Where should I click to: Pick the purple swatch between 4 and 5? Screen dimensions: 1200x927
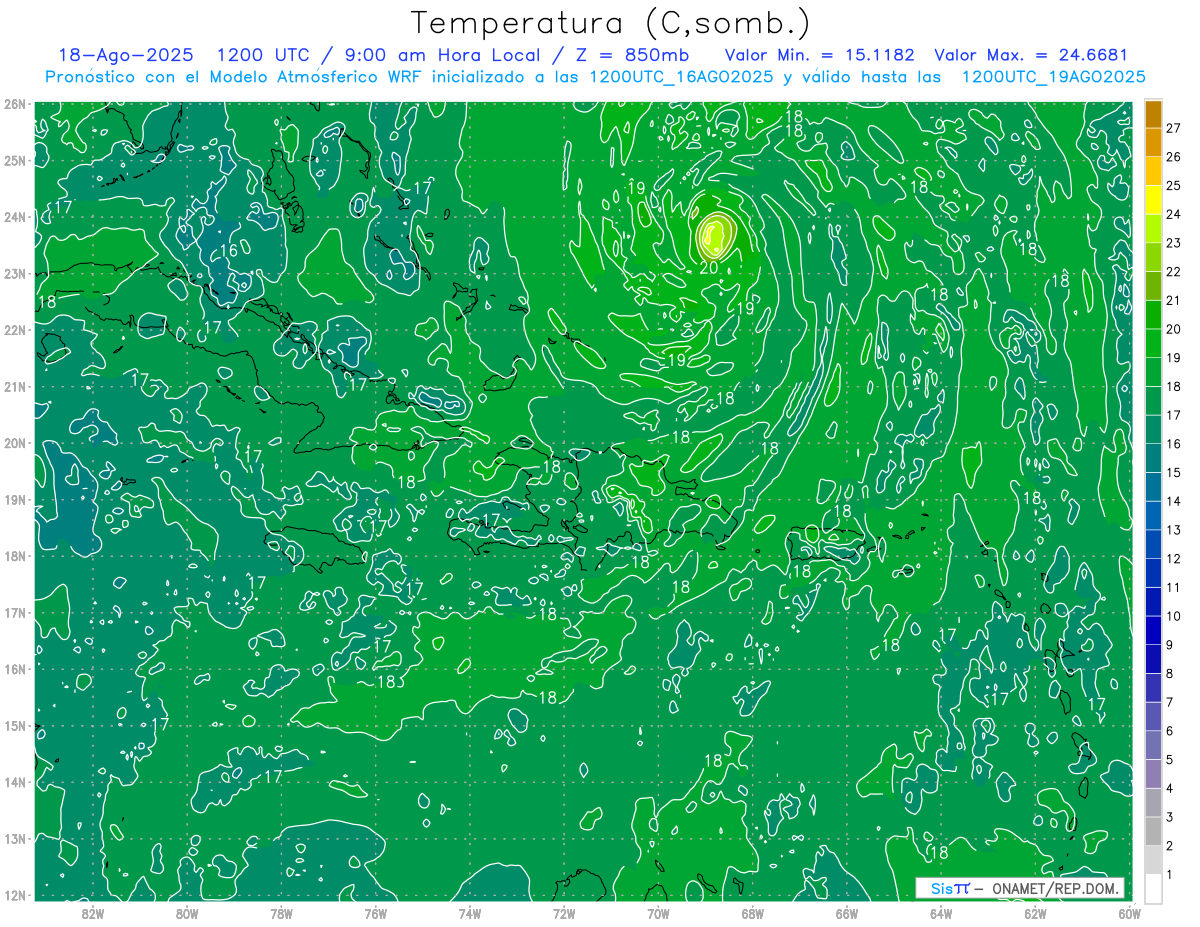1154,774
